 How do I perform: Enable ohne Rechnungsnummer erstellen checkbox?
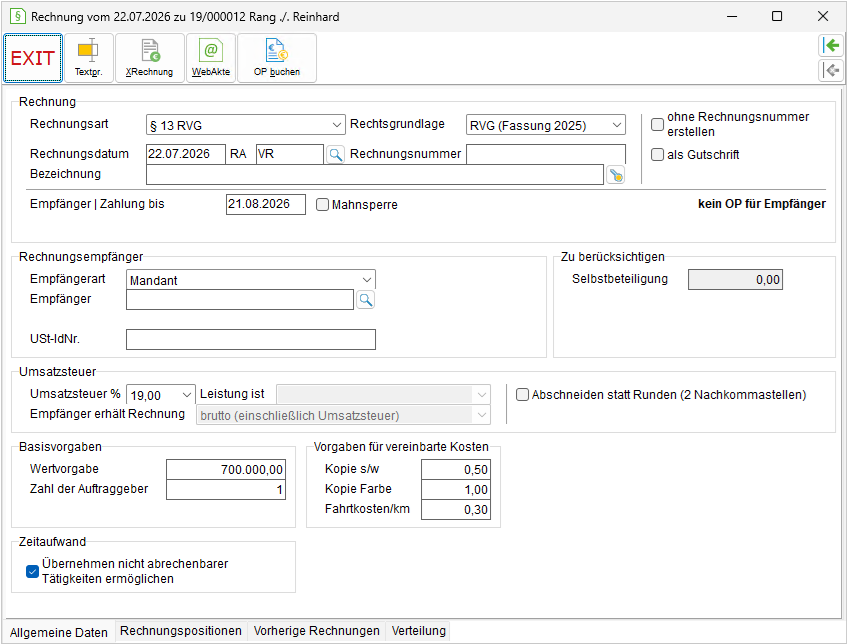(x=657, y=124)
